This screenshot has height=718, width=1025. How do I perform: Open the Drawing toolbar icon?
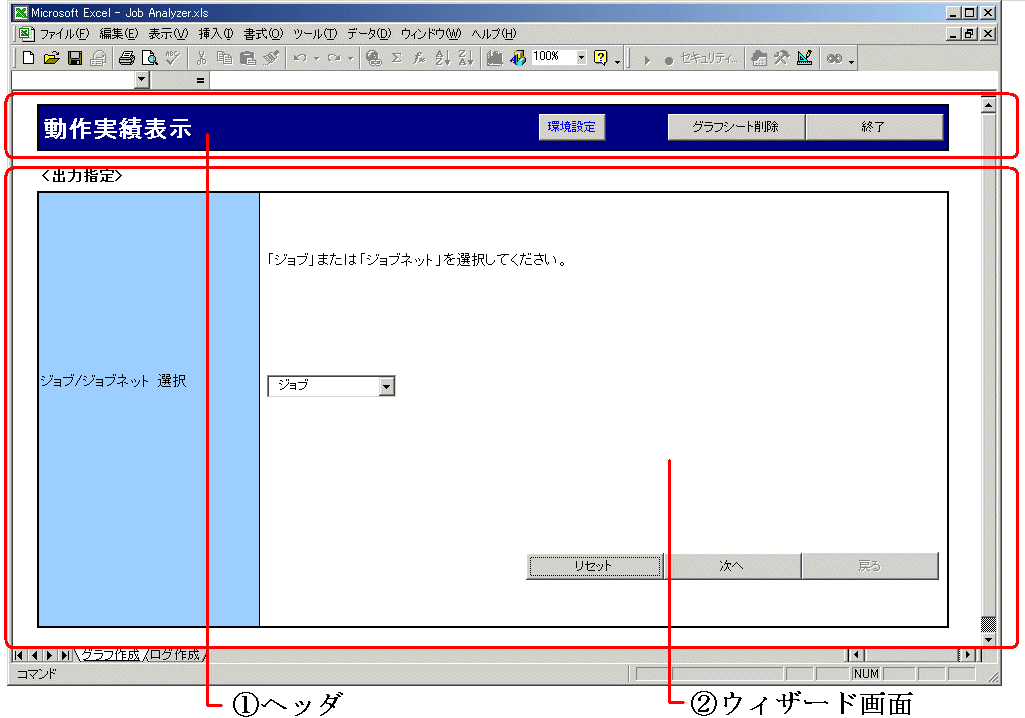[517, 58]
